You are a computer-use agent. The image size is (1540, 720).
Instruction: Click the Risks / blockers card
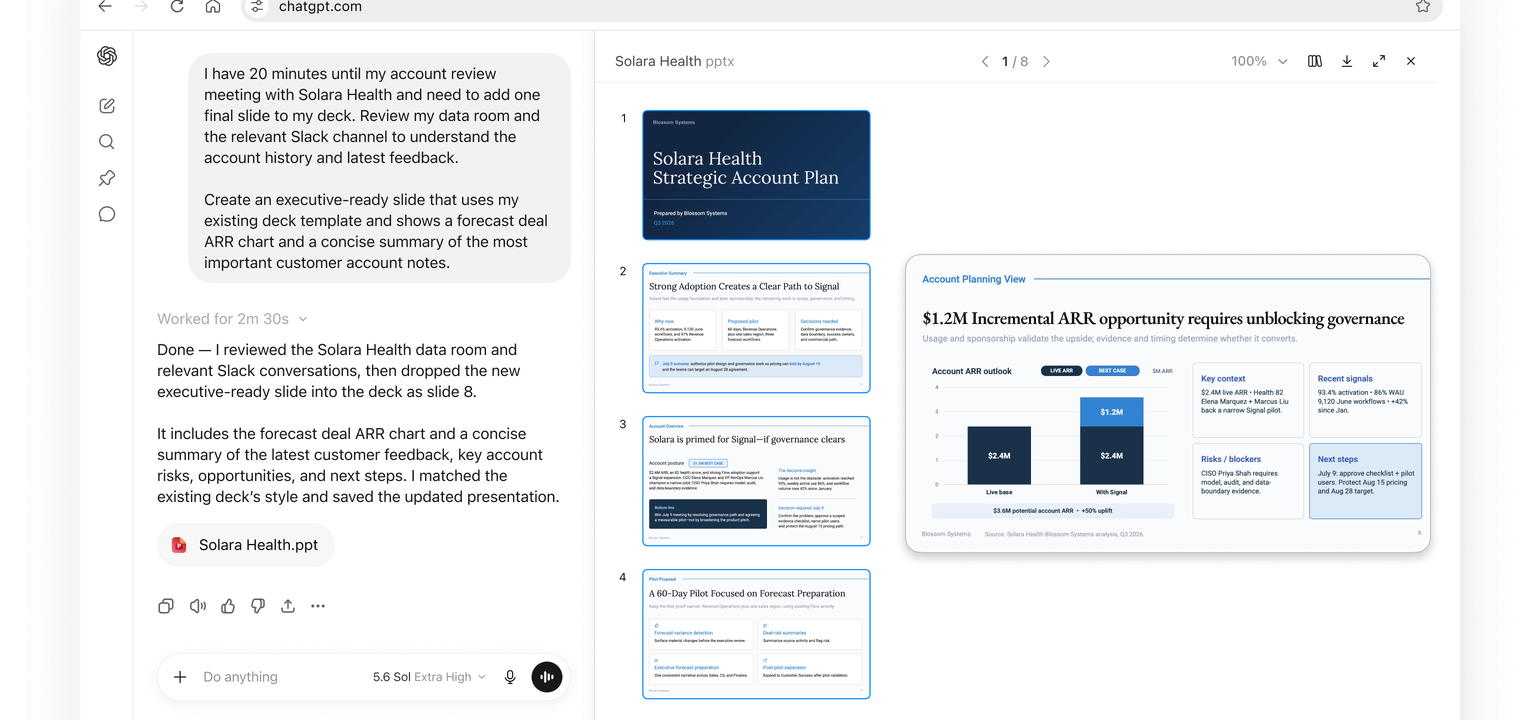(1248, 481)
